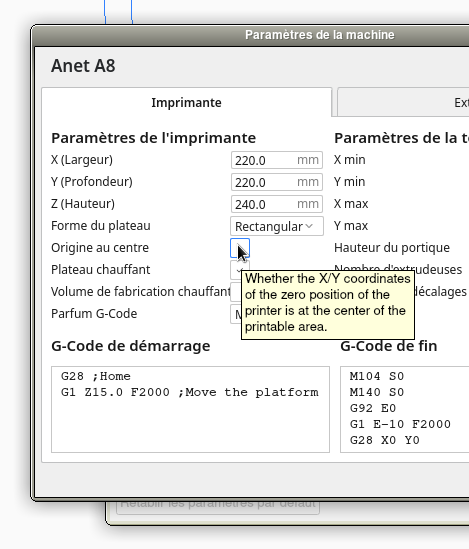Click the 'Anet A8' machine name heading

pyautogui.click(x=83, y=66)
